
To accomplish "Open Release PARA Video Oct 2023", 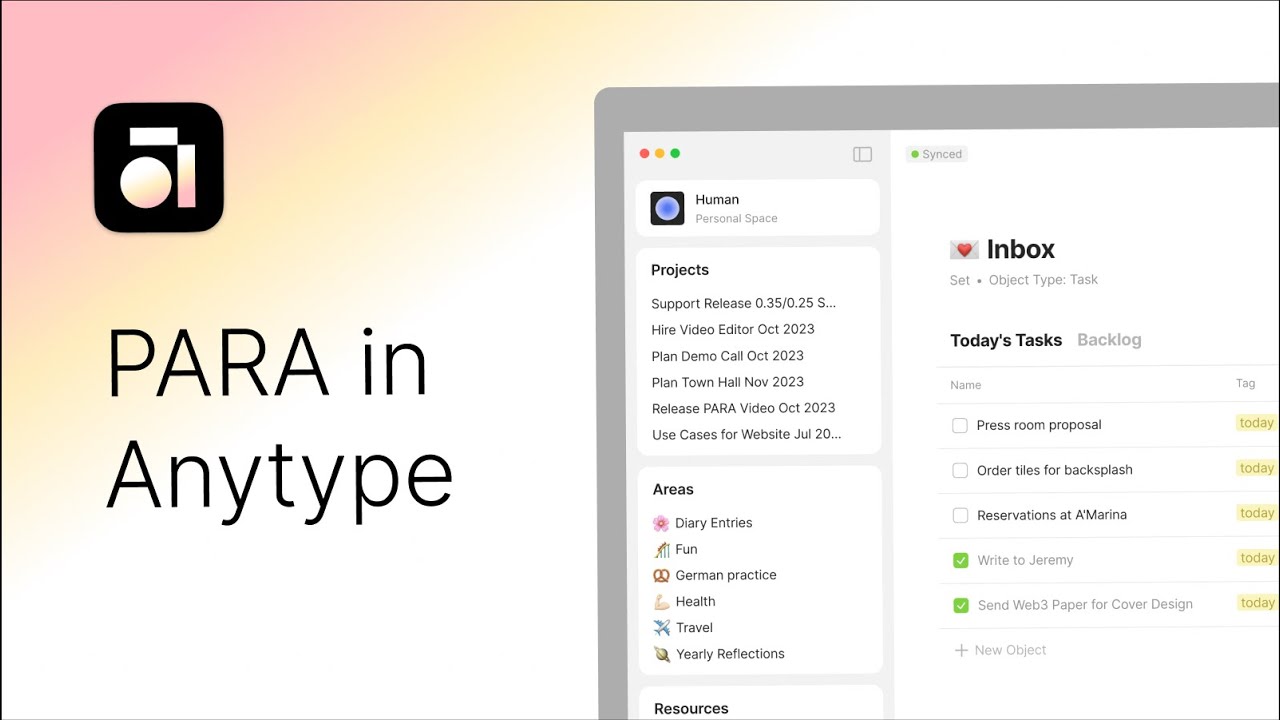I will pos(744,408).
